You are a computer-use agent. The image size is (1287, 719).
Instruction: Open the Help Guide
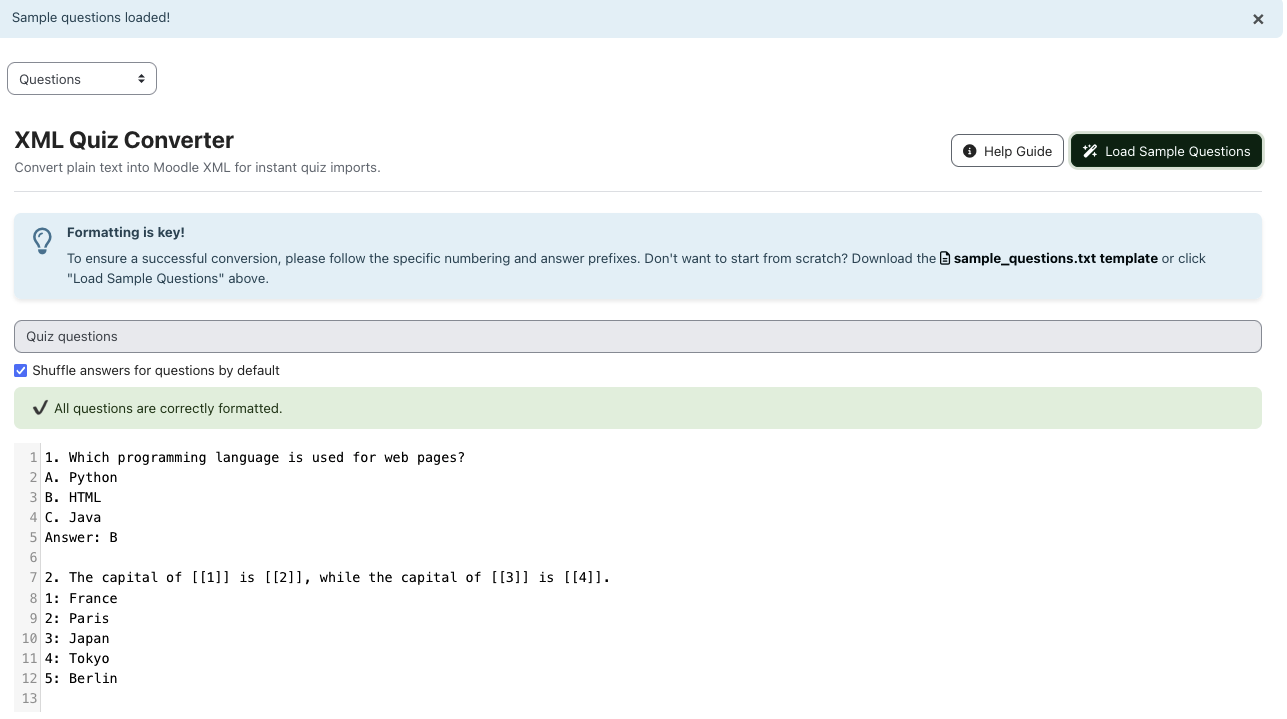(x=1007, y=151)
